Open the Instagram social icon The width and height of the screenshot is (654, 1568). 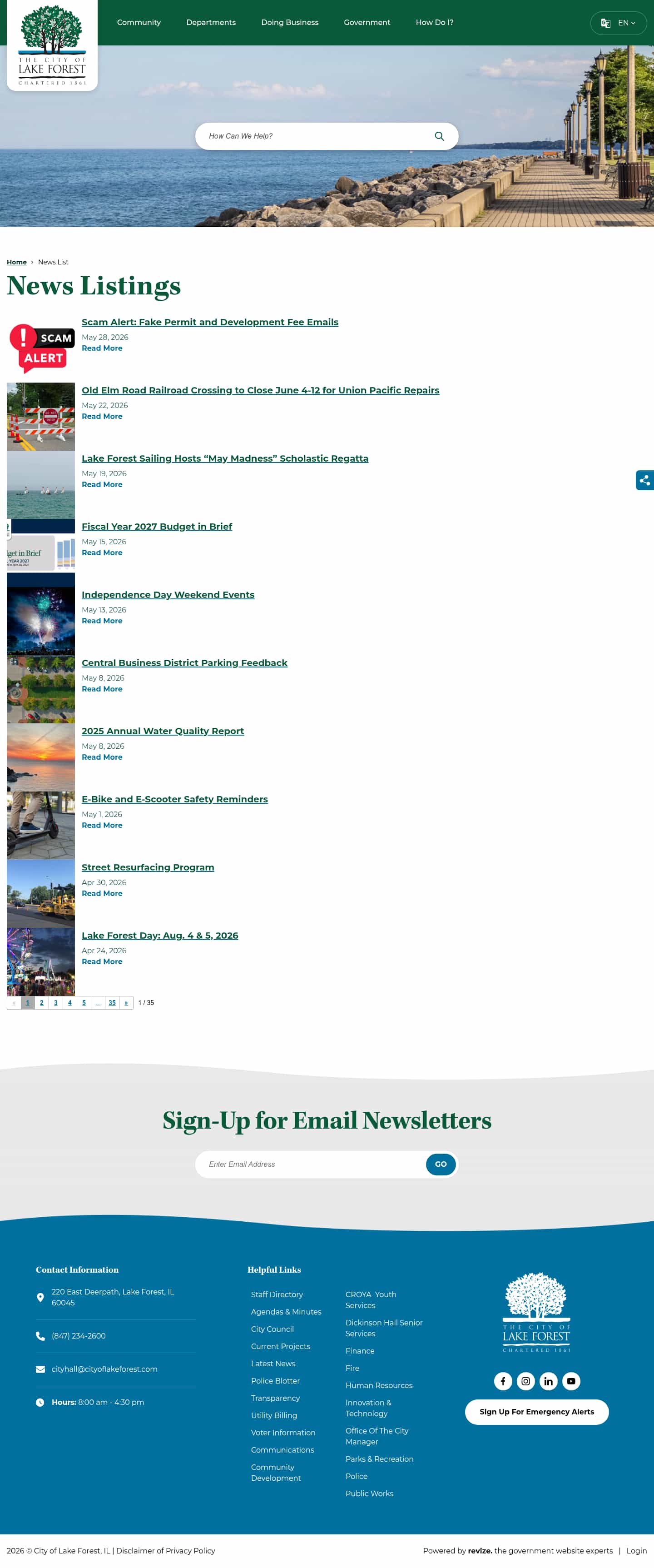click(525, 1381)
